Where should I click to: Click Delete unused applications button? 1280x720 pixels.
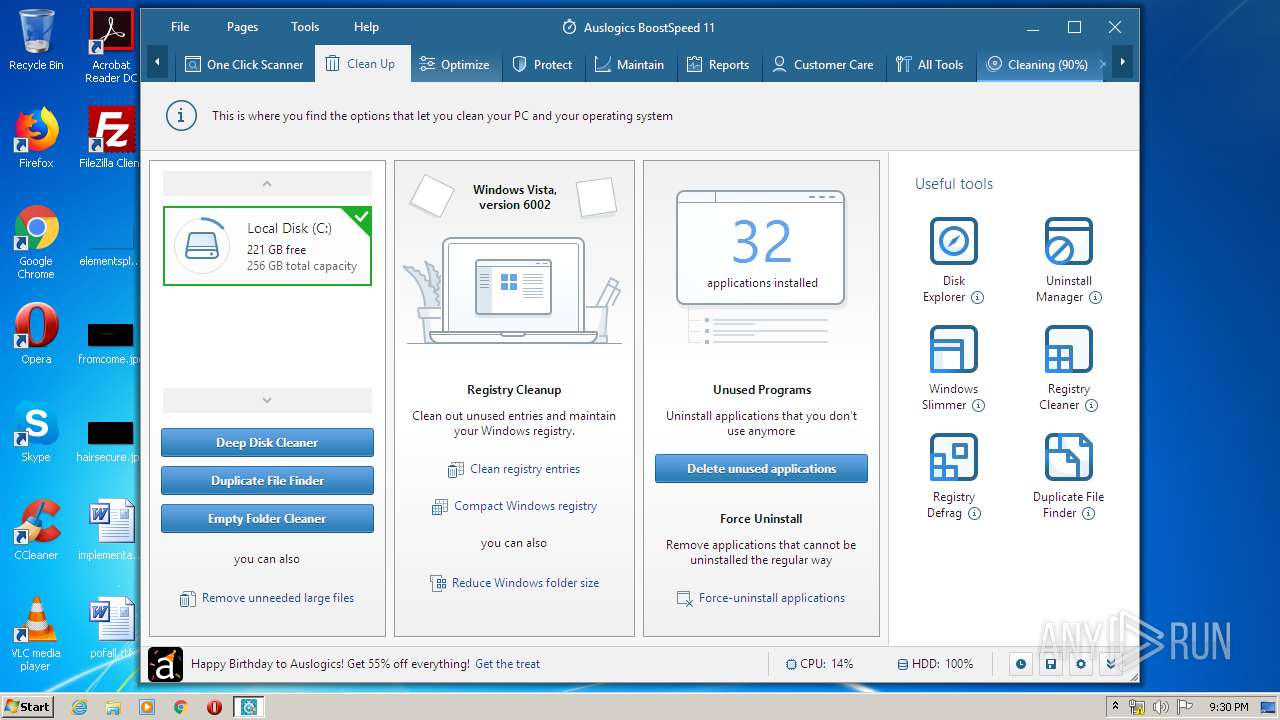click(x=761, y=469)
